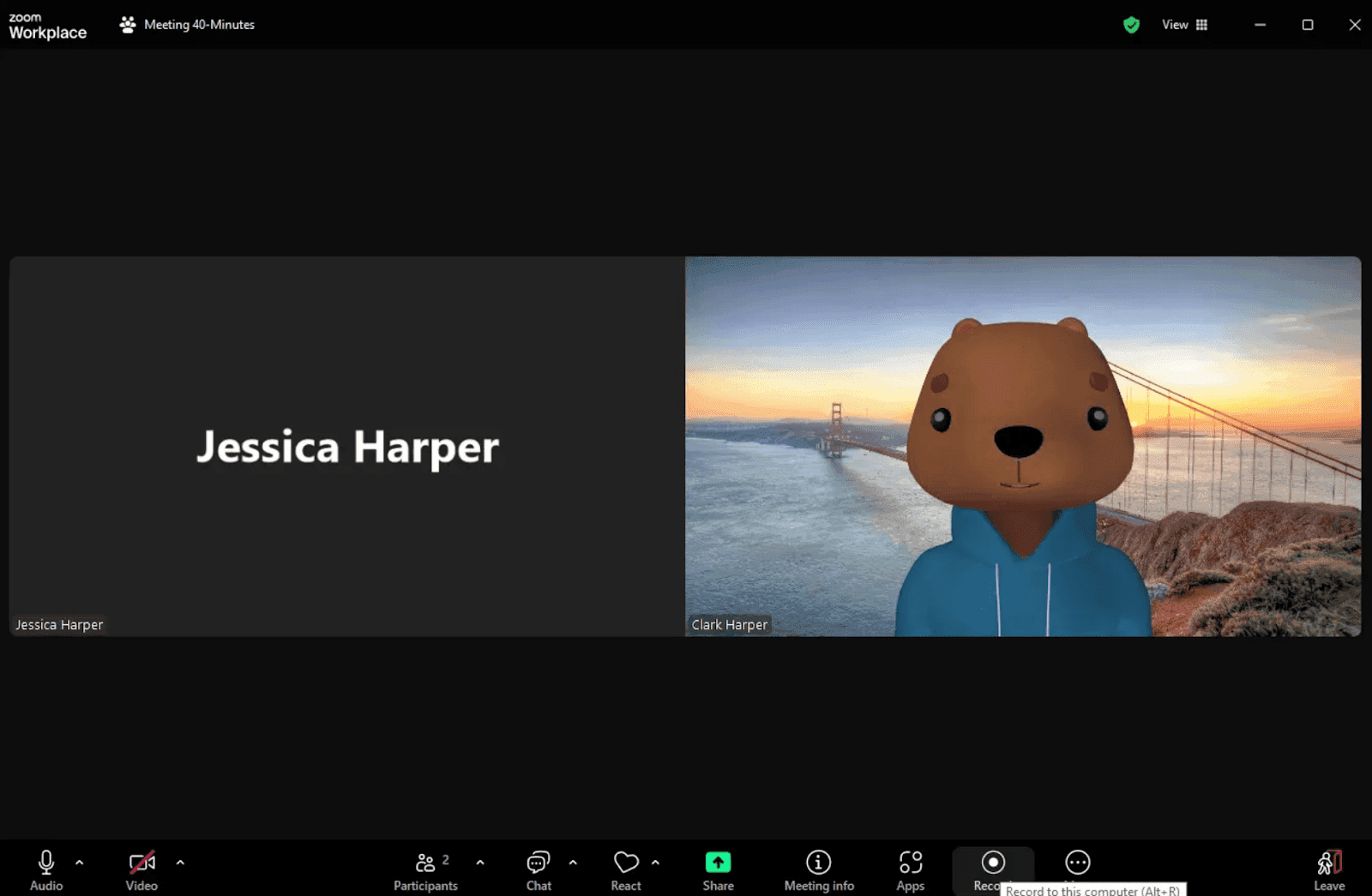Click the Clark Harper name label
Screen dimensions: 1372x896
tap(730, 625)
